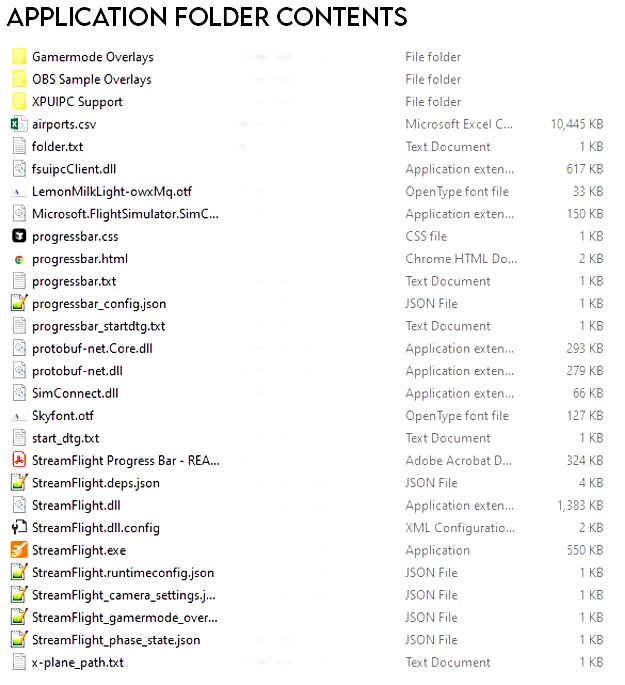Click the DLL icon beside Microsoft.FlightSimulator.SimC...
Image resolution: width=625 pixels, height=685 pixels.
pyautogui.click(x=19, y=214)
